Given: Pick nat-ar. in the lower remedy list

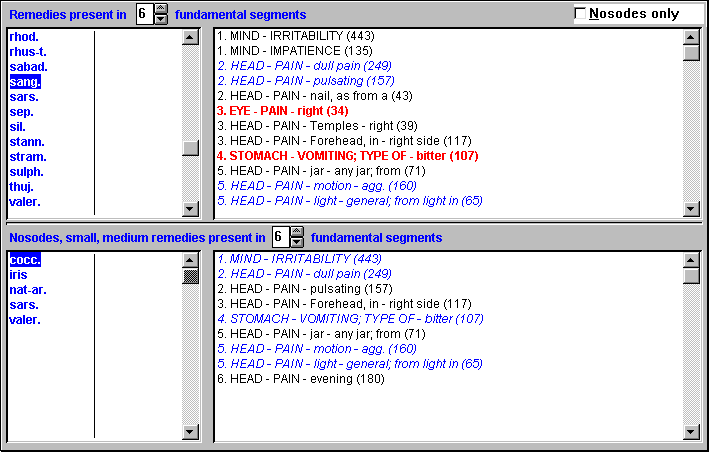Looking at the screenshot, I should click(x=27, y=290).
